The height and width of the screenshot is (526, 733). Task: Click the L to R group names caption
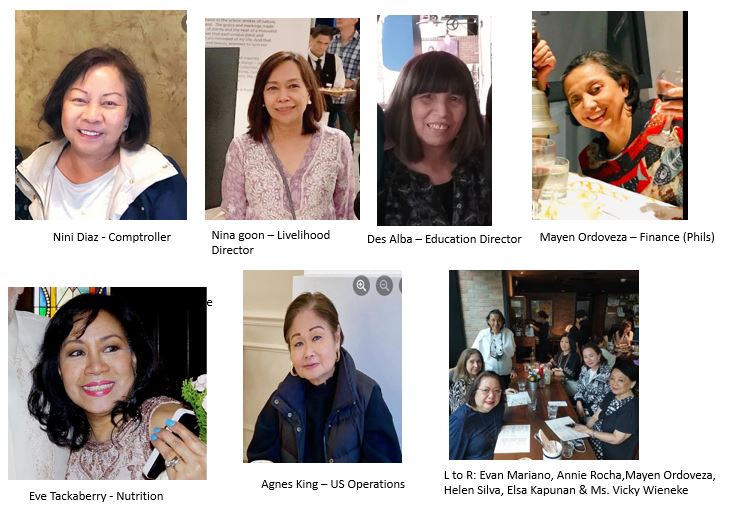click(580, 483)
